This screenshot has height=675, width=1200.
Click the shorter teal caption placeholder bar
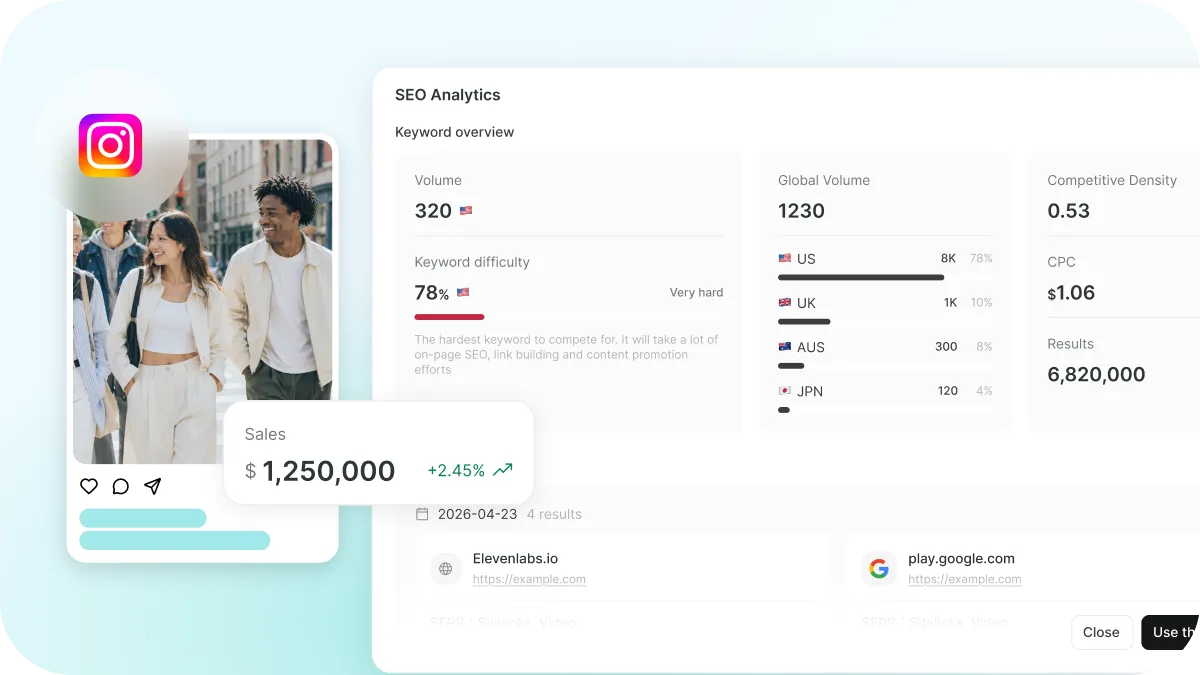click(x=143, y=518)
